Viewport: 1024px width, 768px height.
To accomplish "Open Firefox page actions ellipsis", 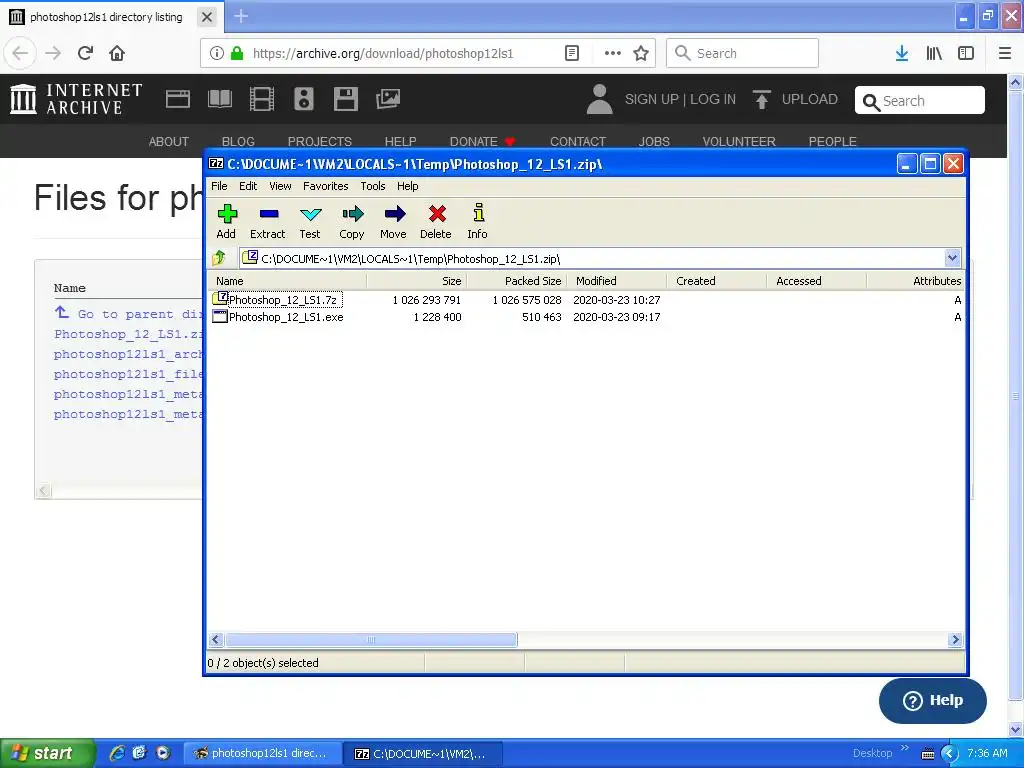I will [x=613, y=53].
